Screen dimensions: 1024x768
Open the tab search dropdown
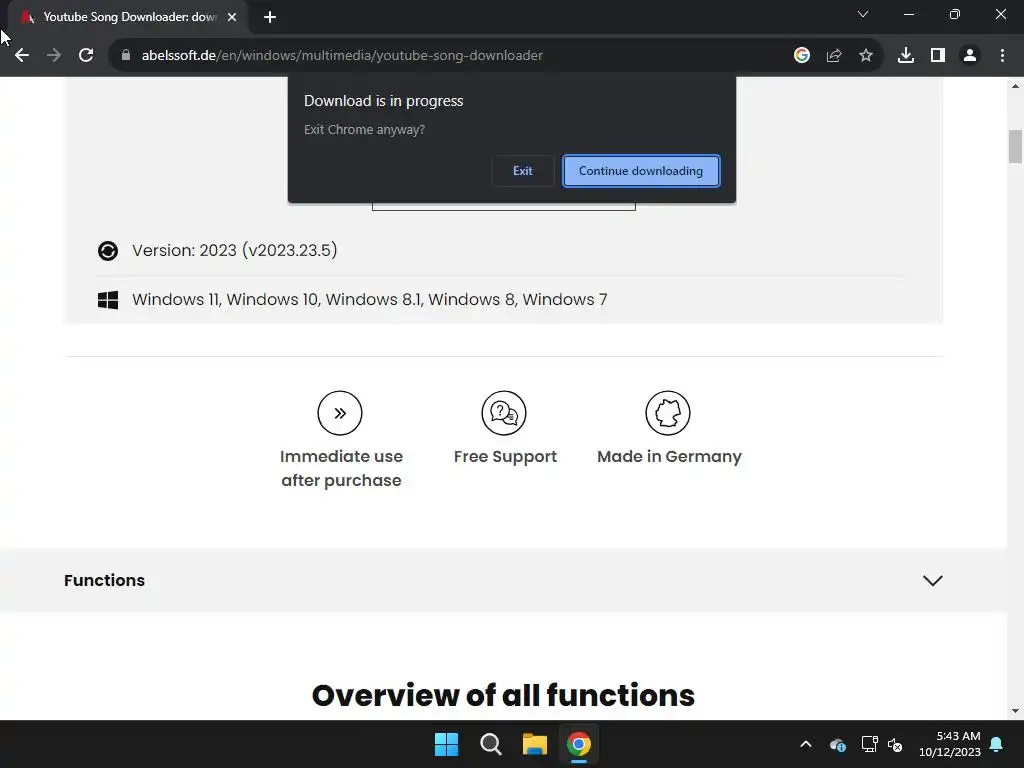click(863, 14)
